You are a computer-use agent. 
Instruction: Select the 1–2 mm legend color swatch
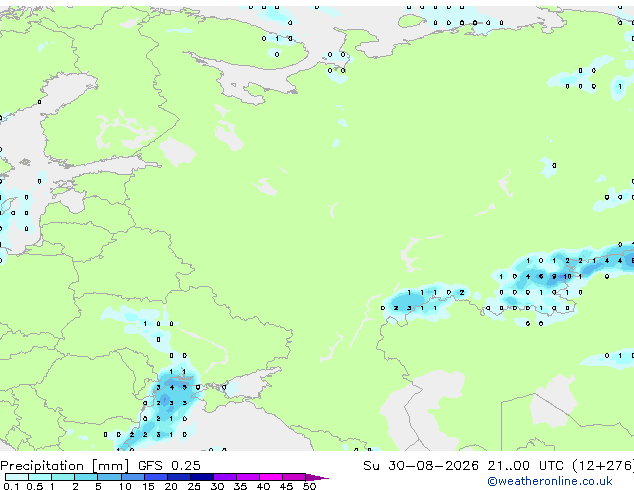[x=63, y=477]
